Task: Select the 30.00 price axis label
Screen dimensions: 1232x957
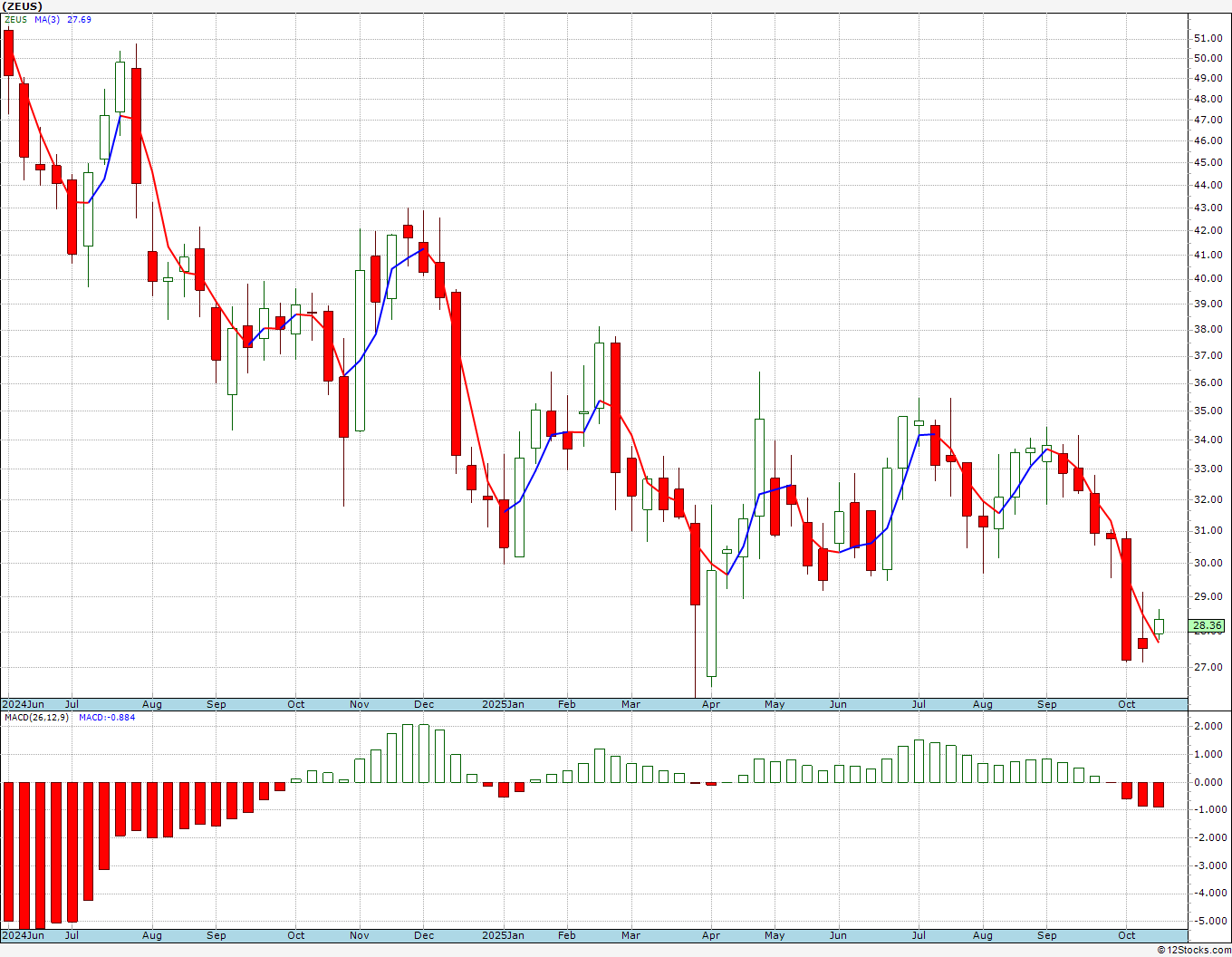Action: pos(1208,563)
